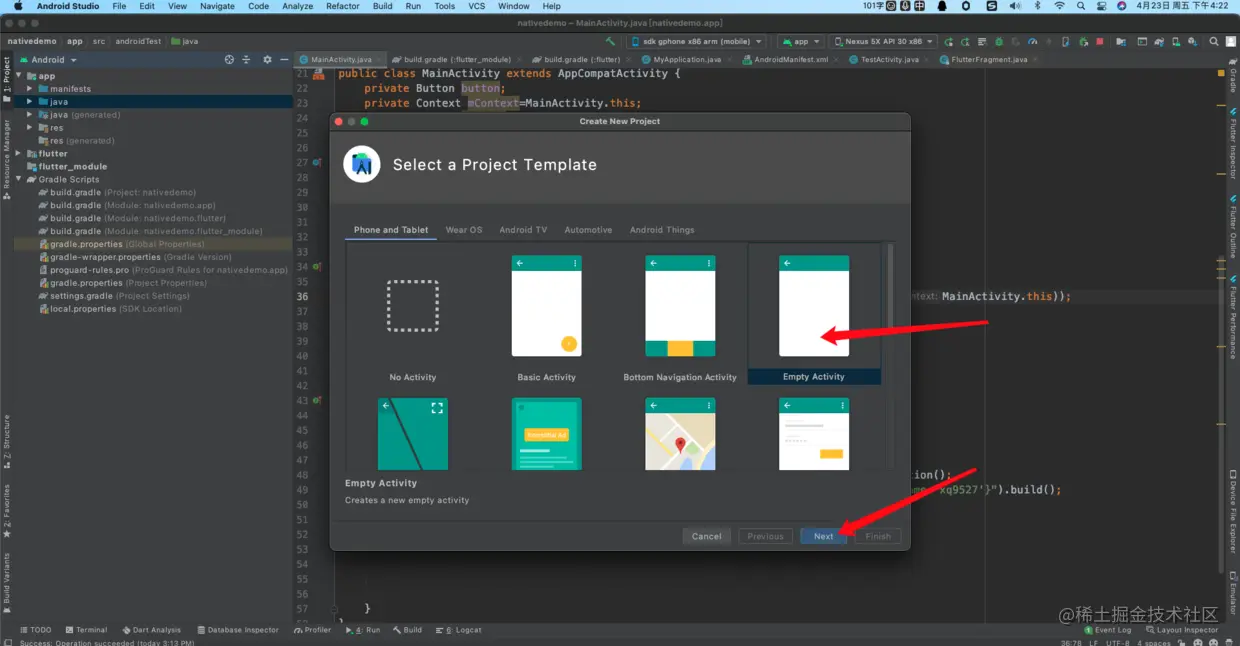
Task: Open the Dart Analysis tool window
Action: pos(151,630)
